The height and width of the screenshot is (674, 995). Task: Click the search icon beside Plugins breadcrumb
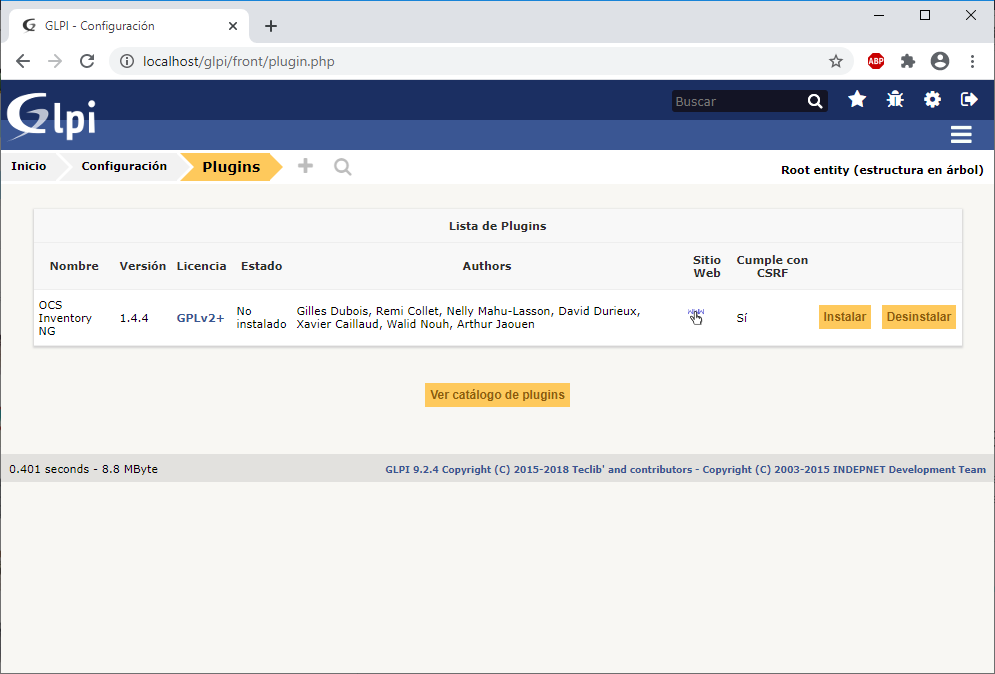click(x=343, y=167)
